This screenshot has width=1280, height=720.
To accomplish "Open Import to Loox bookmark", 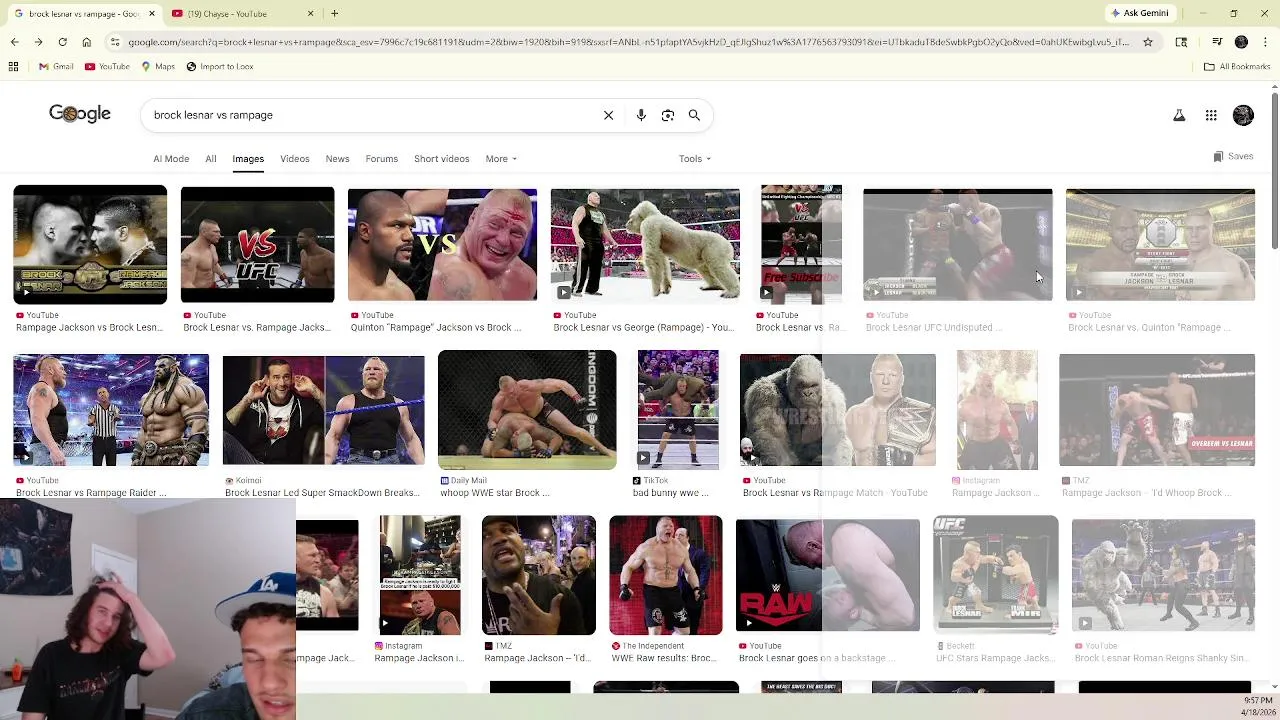I will (x=219, y=66).
